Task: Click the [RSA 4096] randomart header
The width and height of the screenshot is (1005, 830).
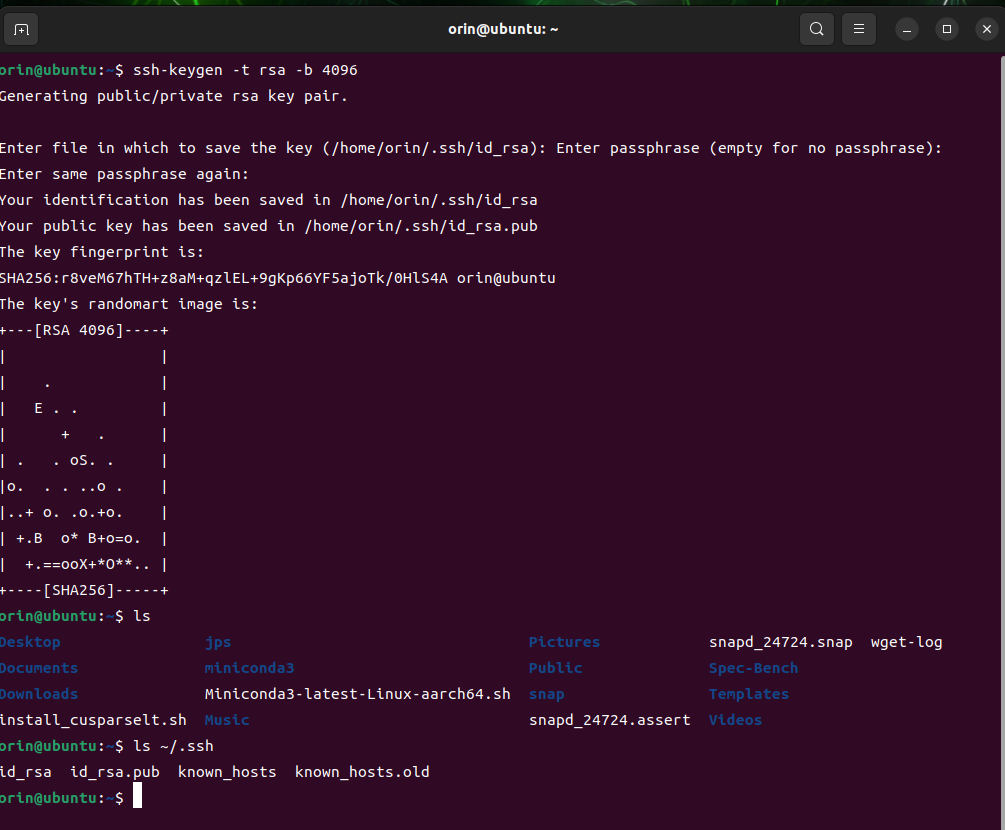Action: pyautogui.click(x=83, y=331)
